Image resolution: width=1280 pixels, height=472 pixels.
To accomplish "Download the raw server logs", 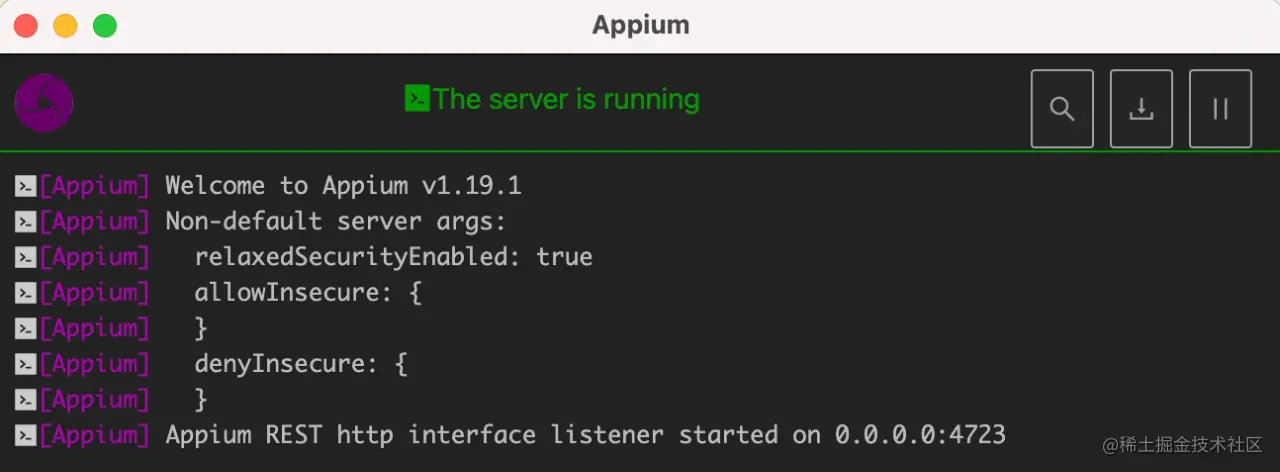I will (x=1141, y=109).
